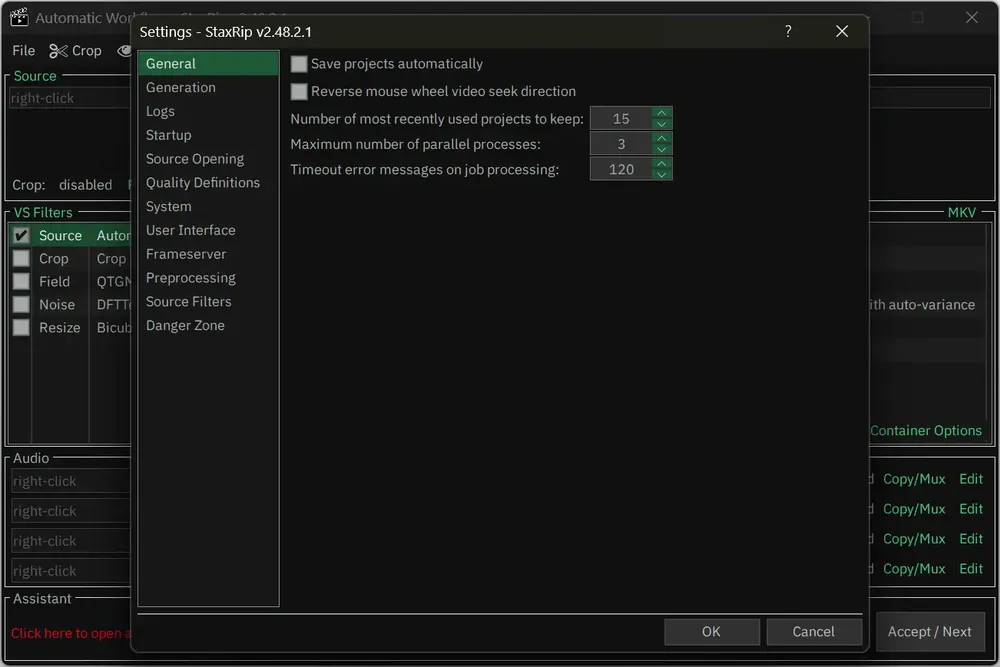Increase maximum parallel processes value
1000x667 pixels.
(662, 138)
